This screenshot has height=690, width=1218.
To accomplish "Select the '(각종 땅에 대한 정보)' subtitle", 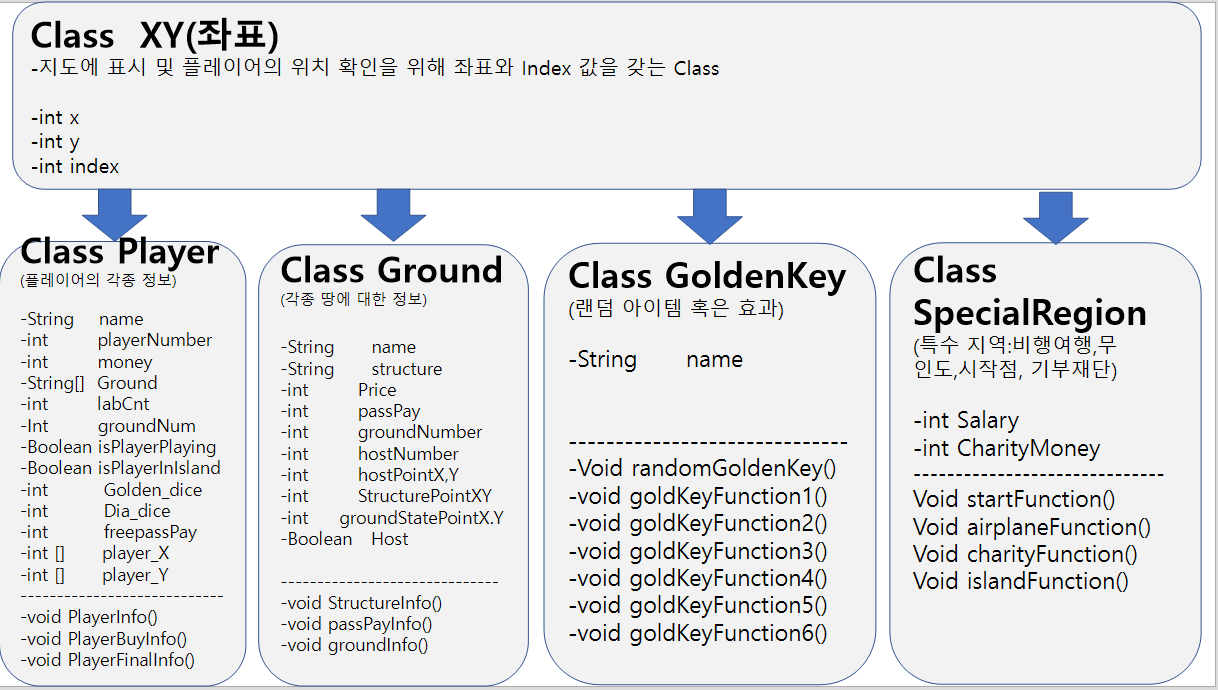I will [354, 299].
